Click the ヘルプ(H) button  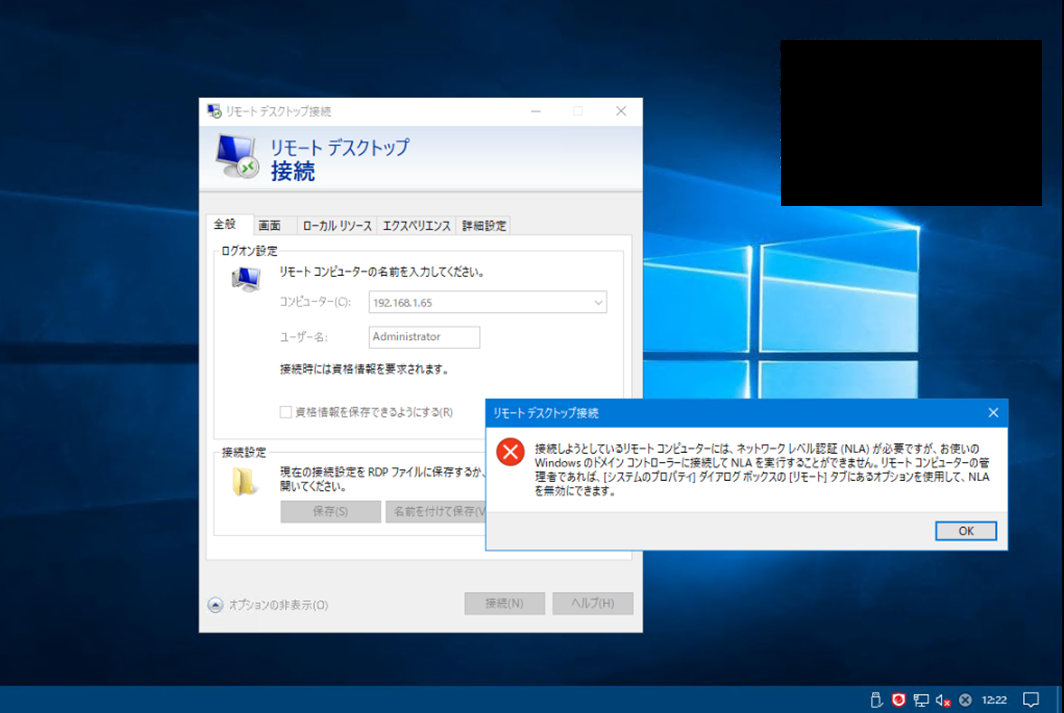coord(592,603)
